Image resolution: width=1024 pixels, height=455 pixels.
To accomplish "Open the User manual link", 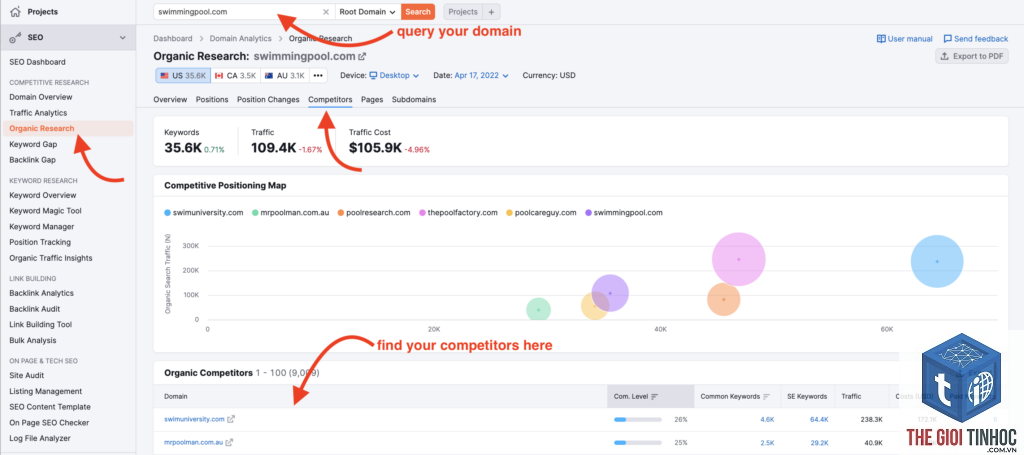I will pyautogui.click(x=904, y=39).
